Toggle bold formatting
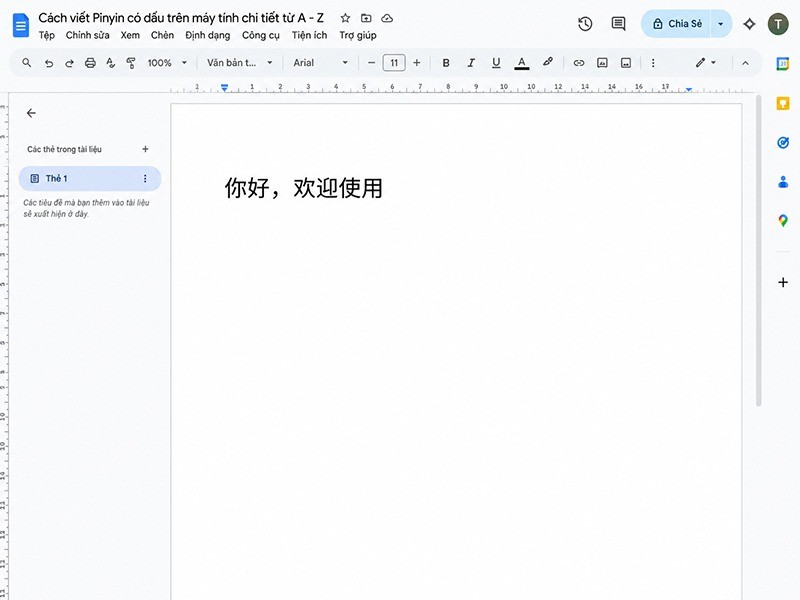The image size is (800, 600). [446, 63]
